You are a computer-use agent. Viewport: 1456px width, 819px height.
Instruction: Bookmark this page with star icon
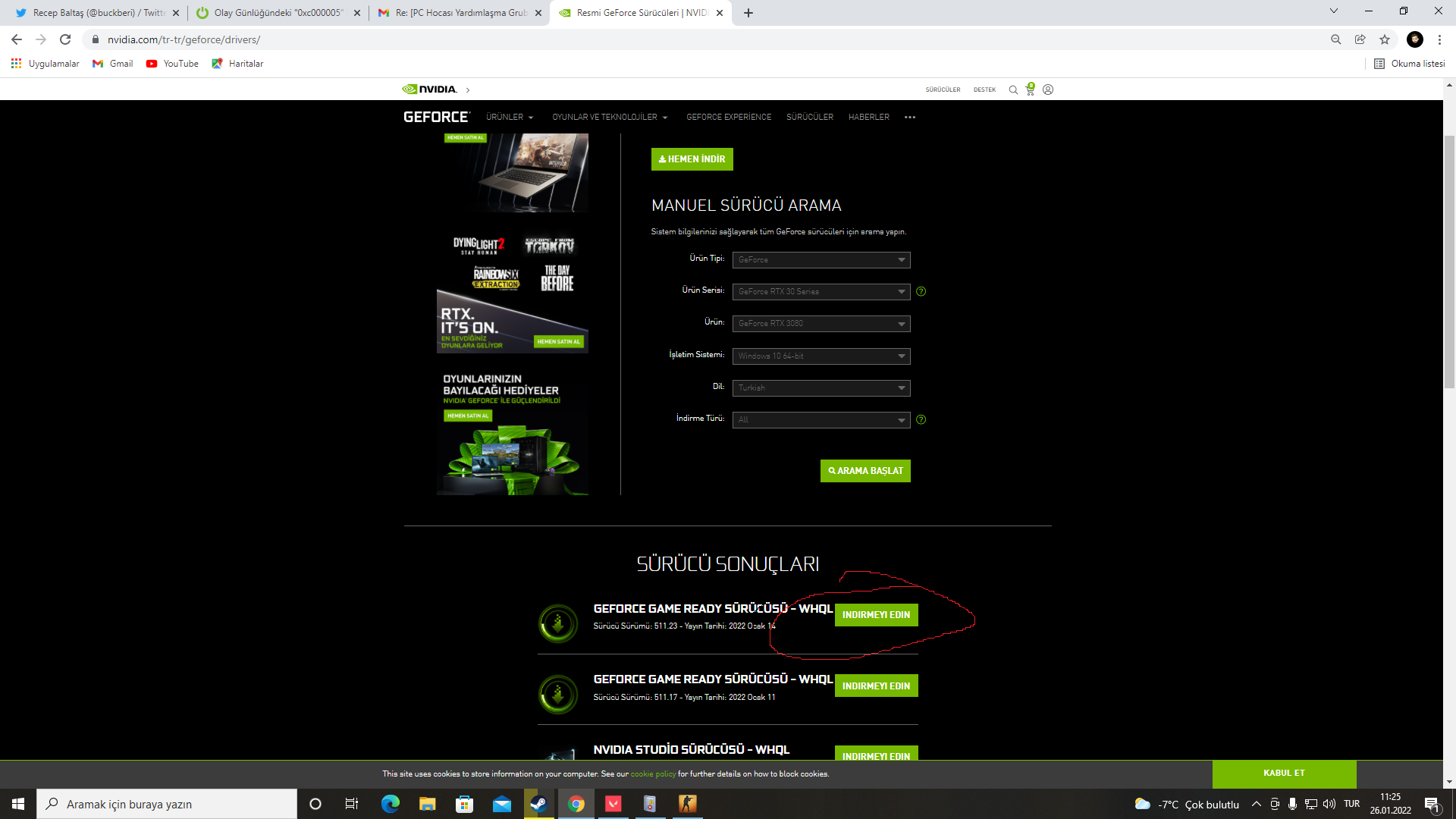(x=1385, y=39)
